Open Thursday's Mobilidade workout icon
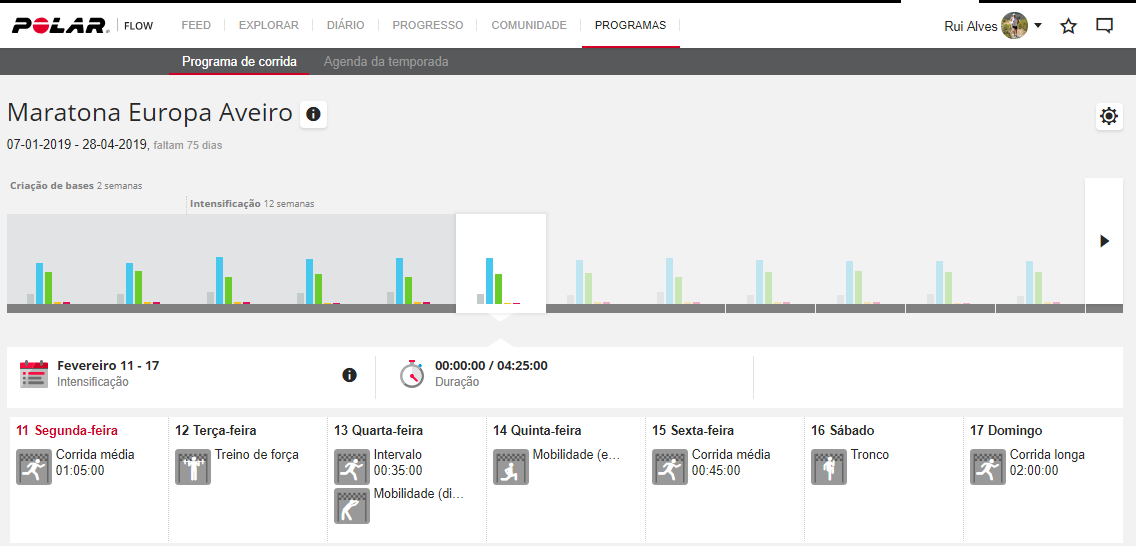The height and width of the screenshot is (546, 1136). pos(511,467)
